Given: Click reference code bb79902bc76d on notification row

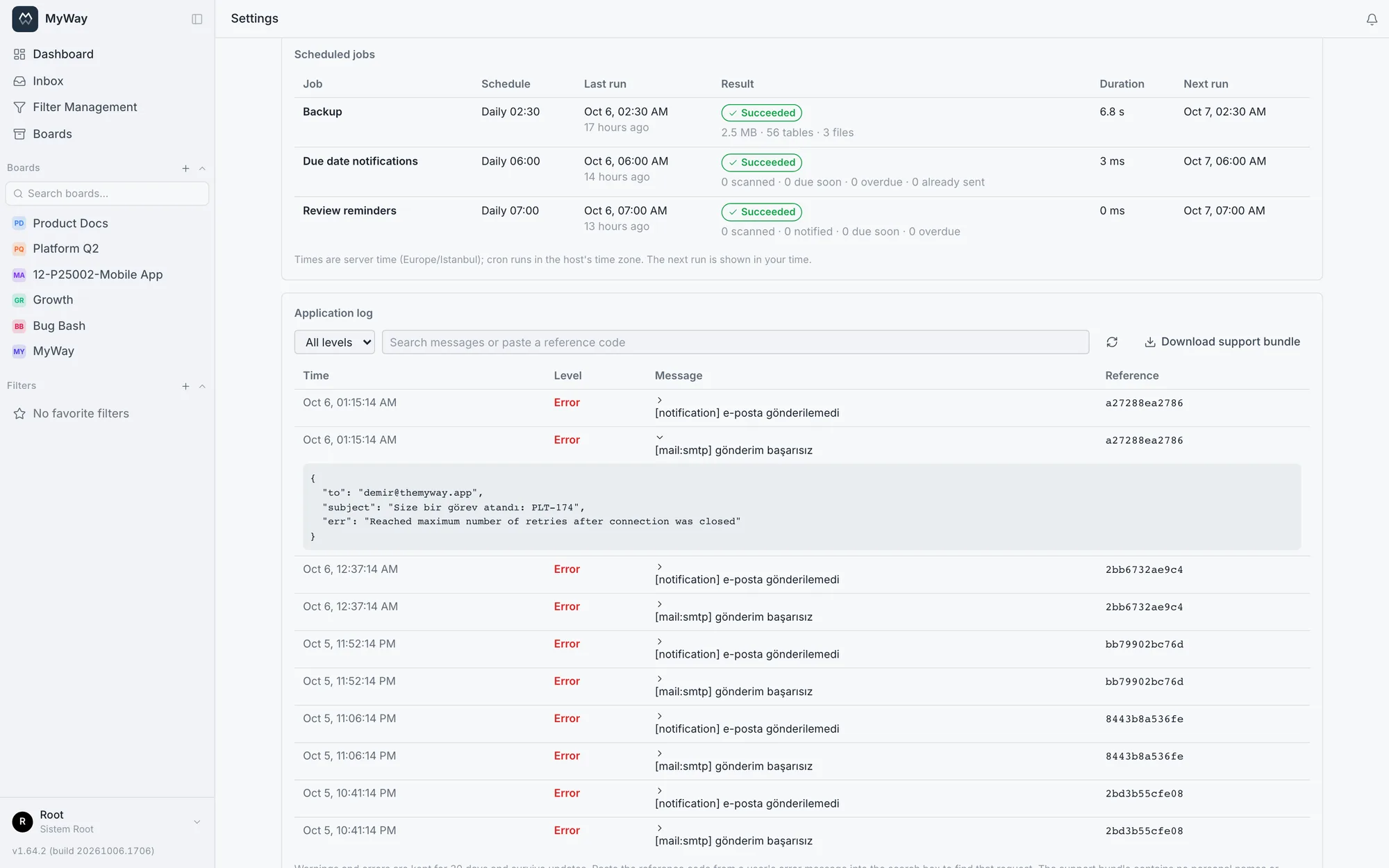Looking at the screenshot, I should pos(1144,644).
